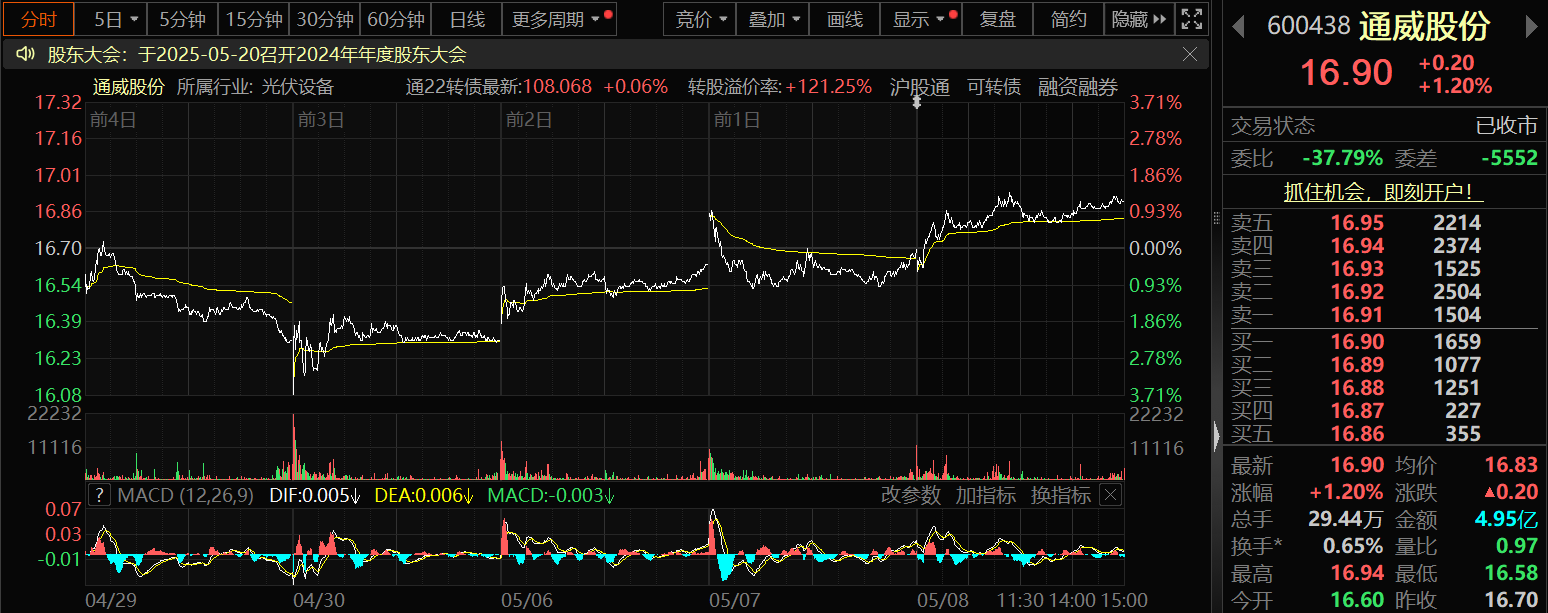Click the 通威股份 stock name in header
1548x613 pixels.
pos(1424,26)
